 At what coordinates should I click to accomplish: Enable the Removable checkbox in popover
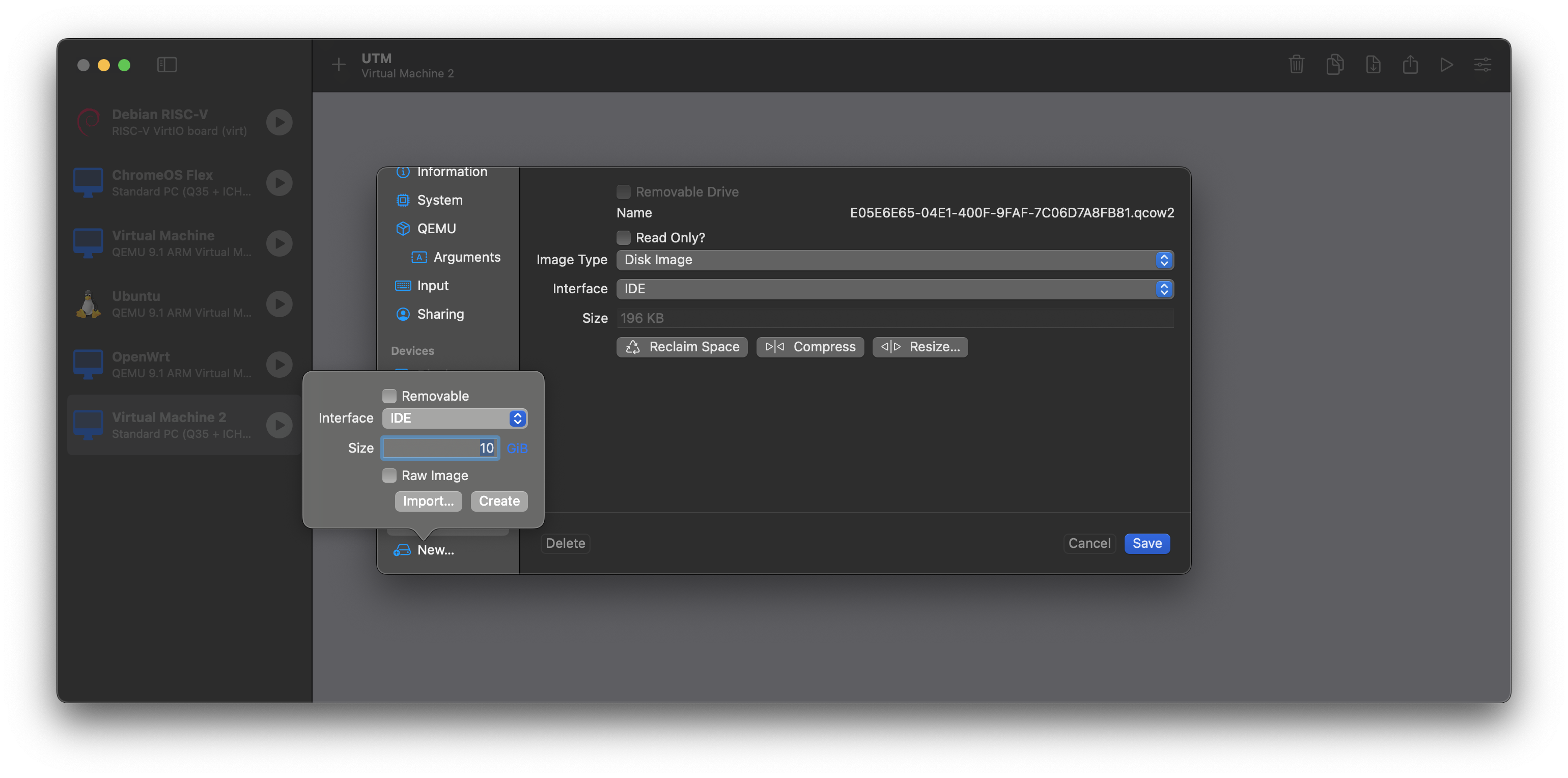tap(389, 396)
